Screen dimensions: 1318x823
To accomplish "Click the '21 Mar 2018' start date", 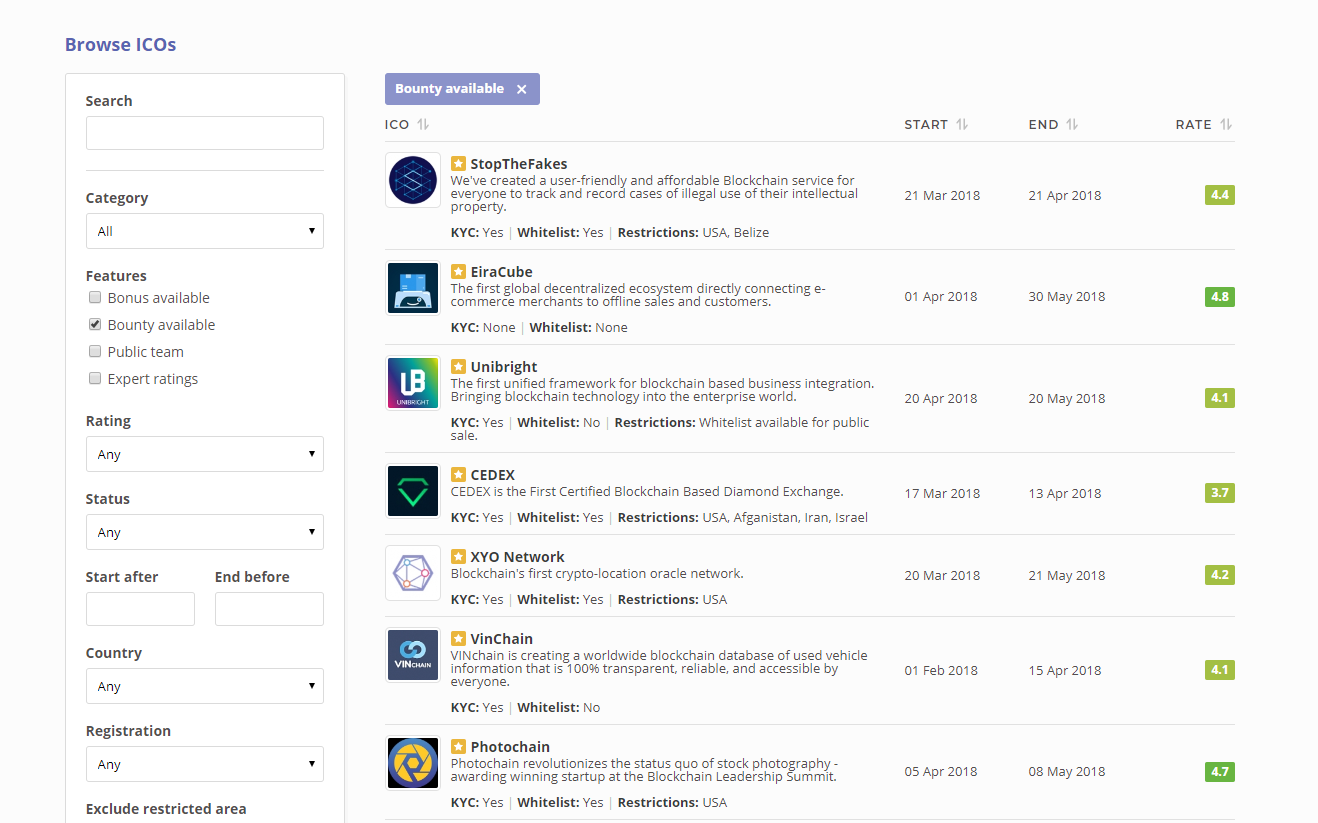I will point(942,195).
